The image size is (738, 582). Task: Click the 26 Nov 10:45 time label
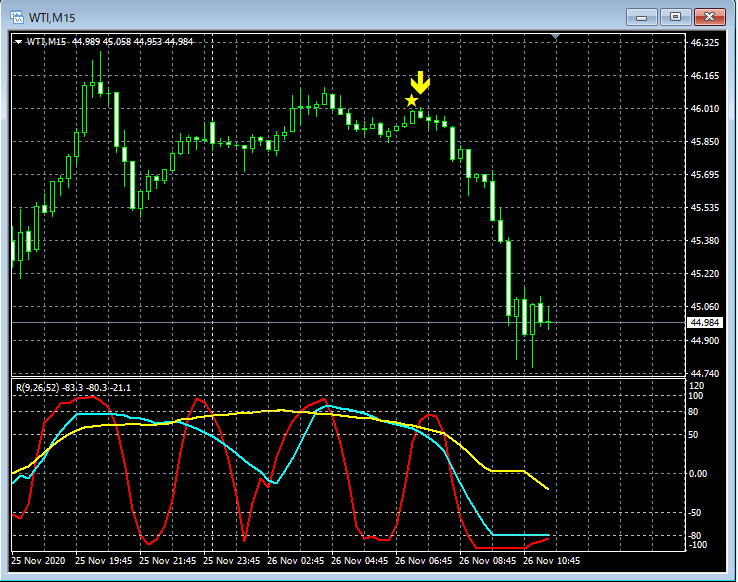553,562
